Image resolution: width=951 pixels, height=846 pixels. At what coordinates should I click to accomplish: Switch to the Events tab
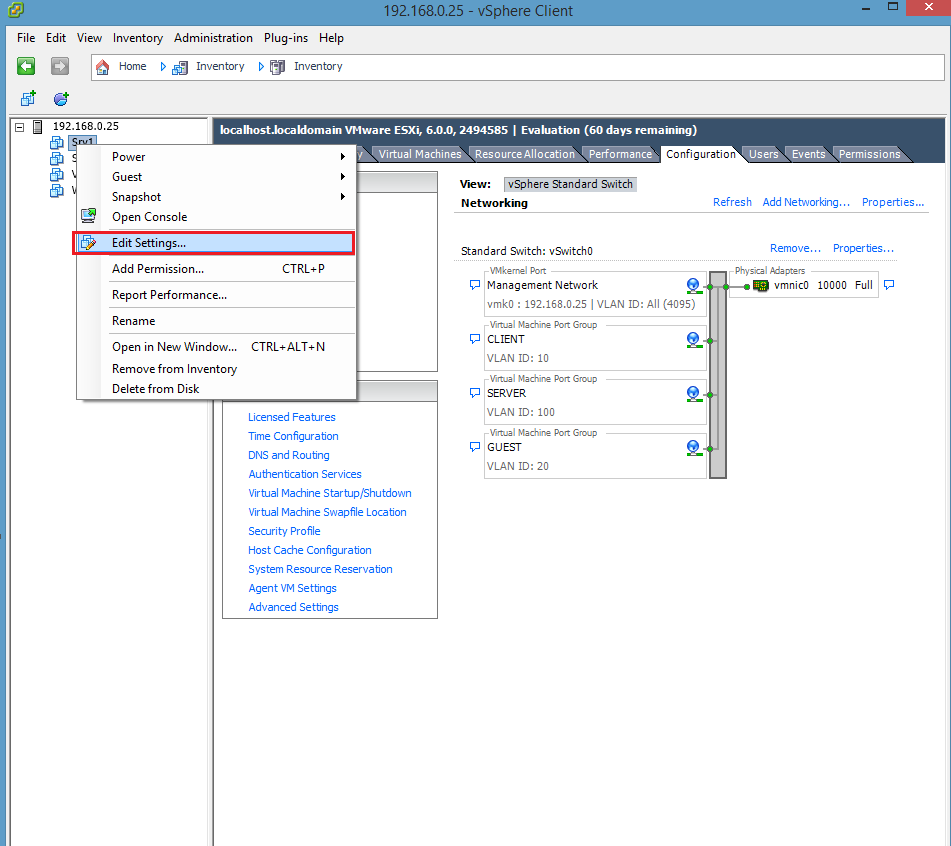coord(808,154)
